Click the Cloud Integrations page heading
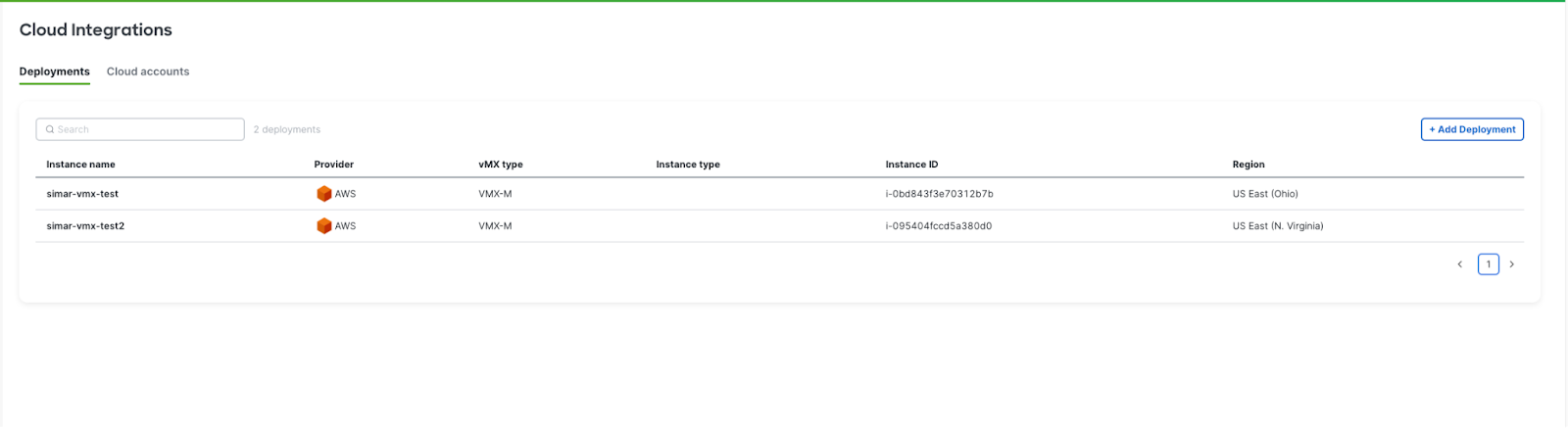The image size is (1568, 428). coord(96,30)
